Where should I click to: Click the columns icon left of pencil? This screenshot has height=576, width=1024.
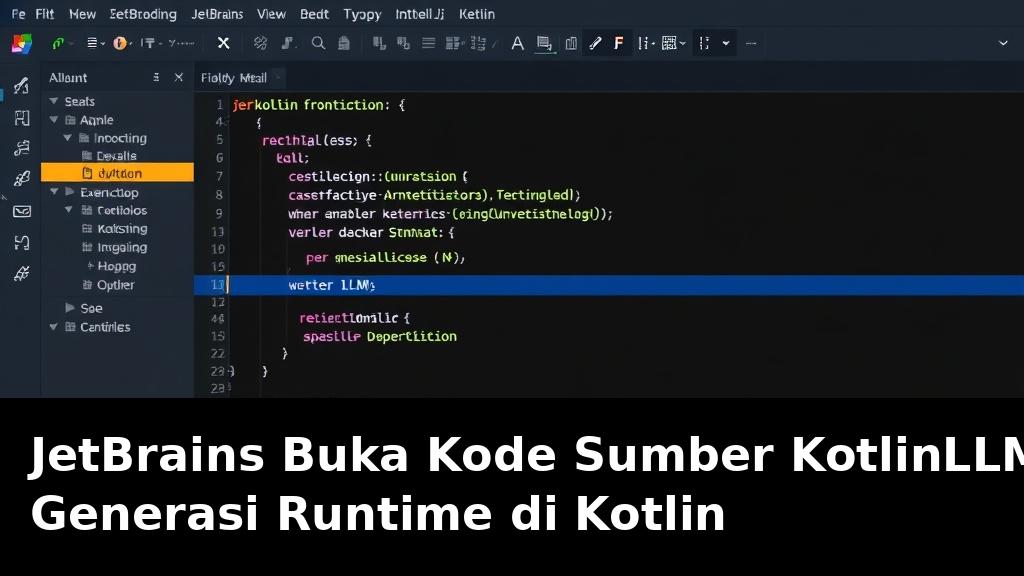(571, 43)
